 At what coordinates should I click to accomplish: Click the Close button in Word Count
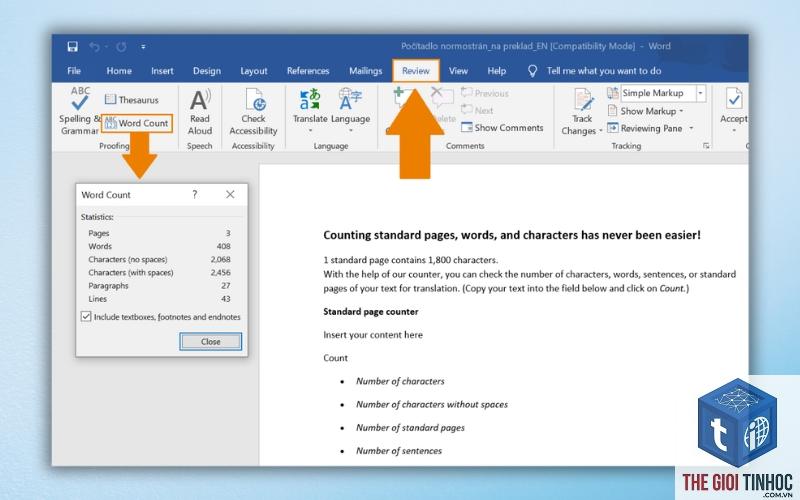211,342
